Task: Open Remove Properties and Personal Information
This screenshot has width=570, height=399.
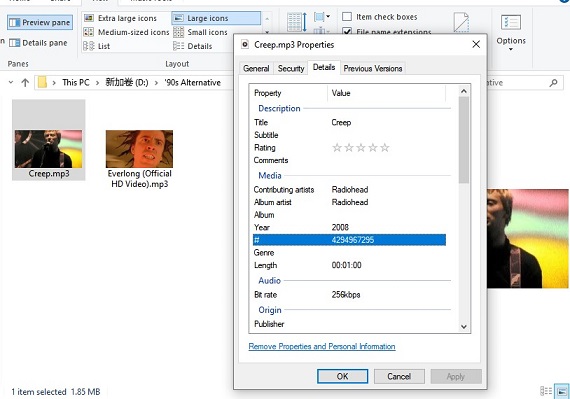Action: [x=322, y=346]
